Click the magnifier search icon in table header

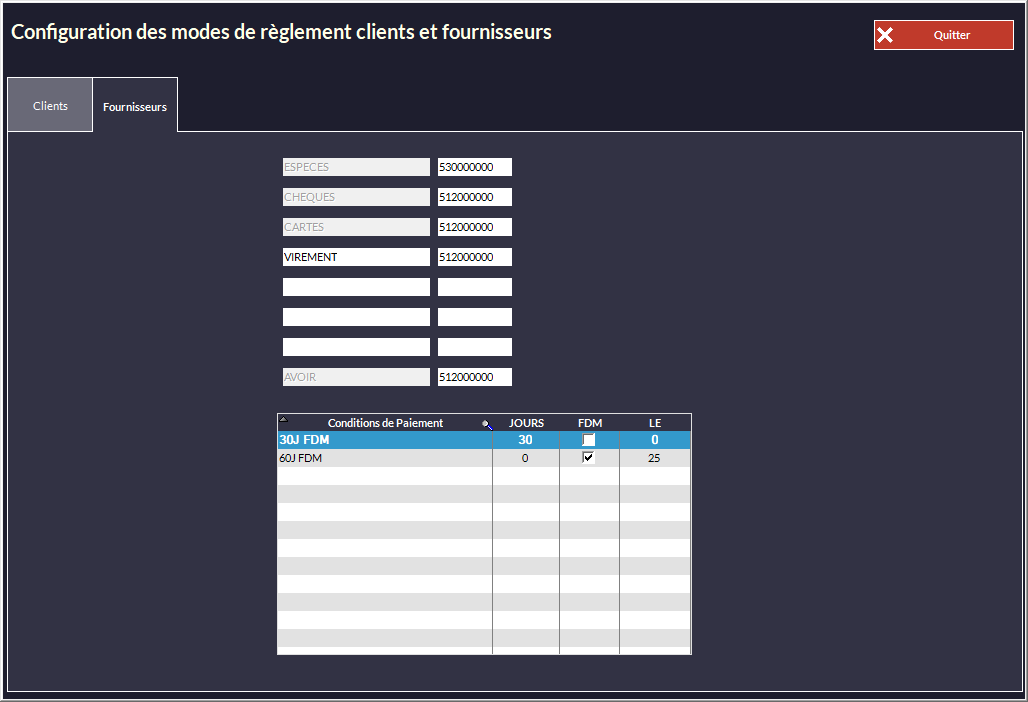click(x=487, y=424)
